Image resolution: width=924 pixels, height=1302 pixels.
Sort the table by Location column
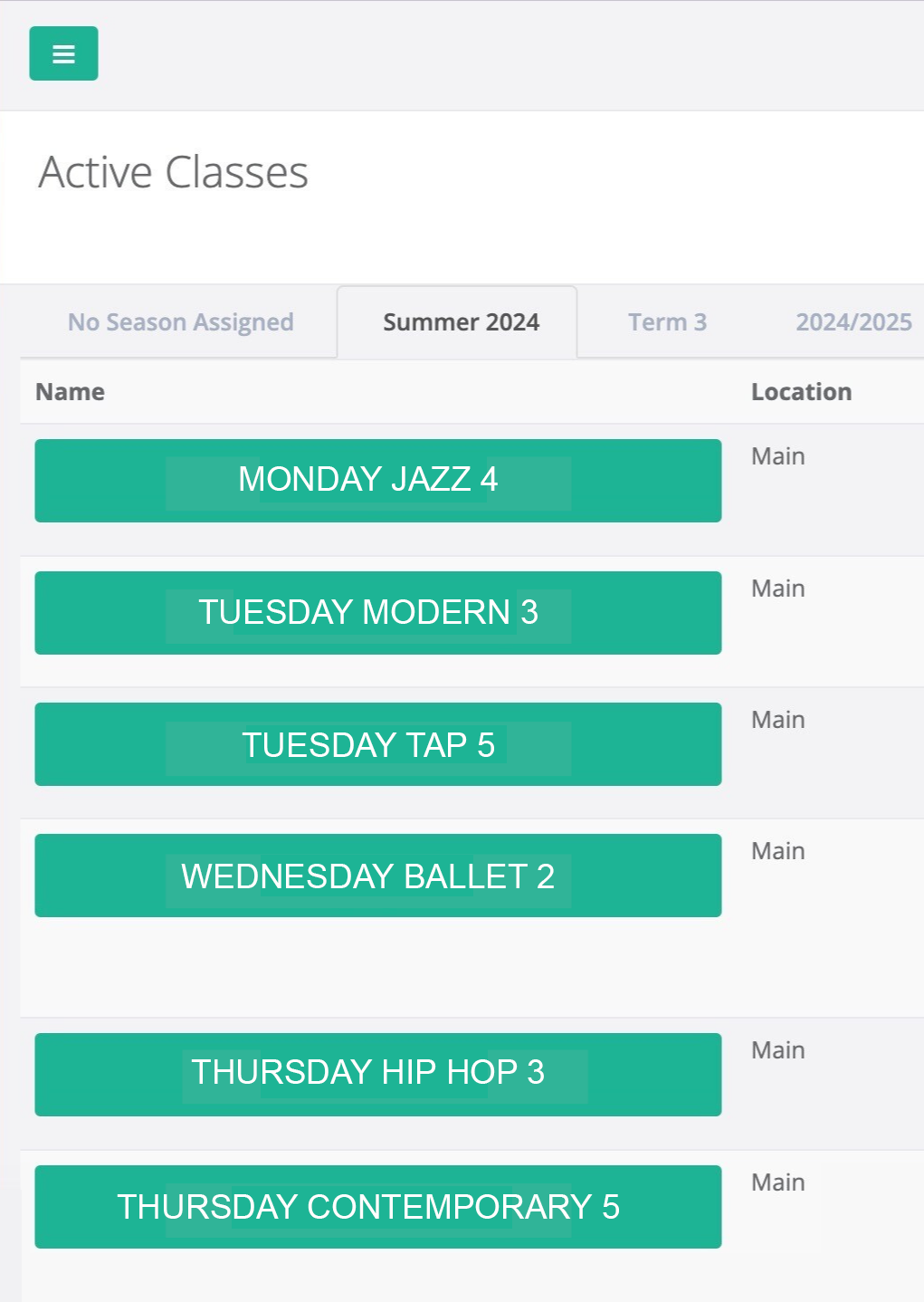click(x=801, y=391)
